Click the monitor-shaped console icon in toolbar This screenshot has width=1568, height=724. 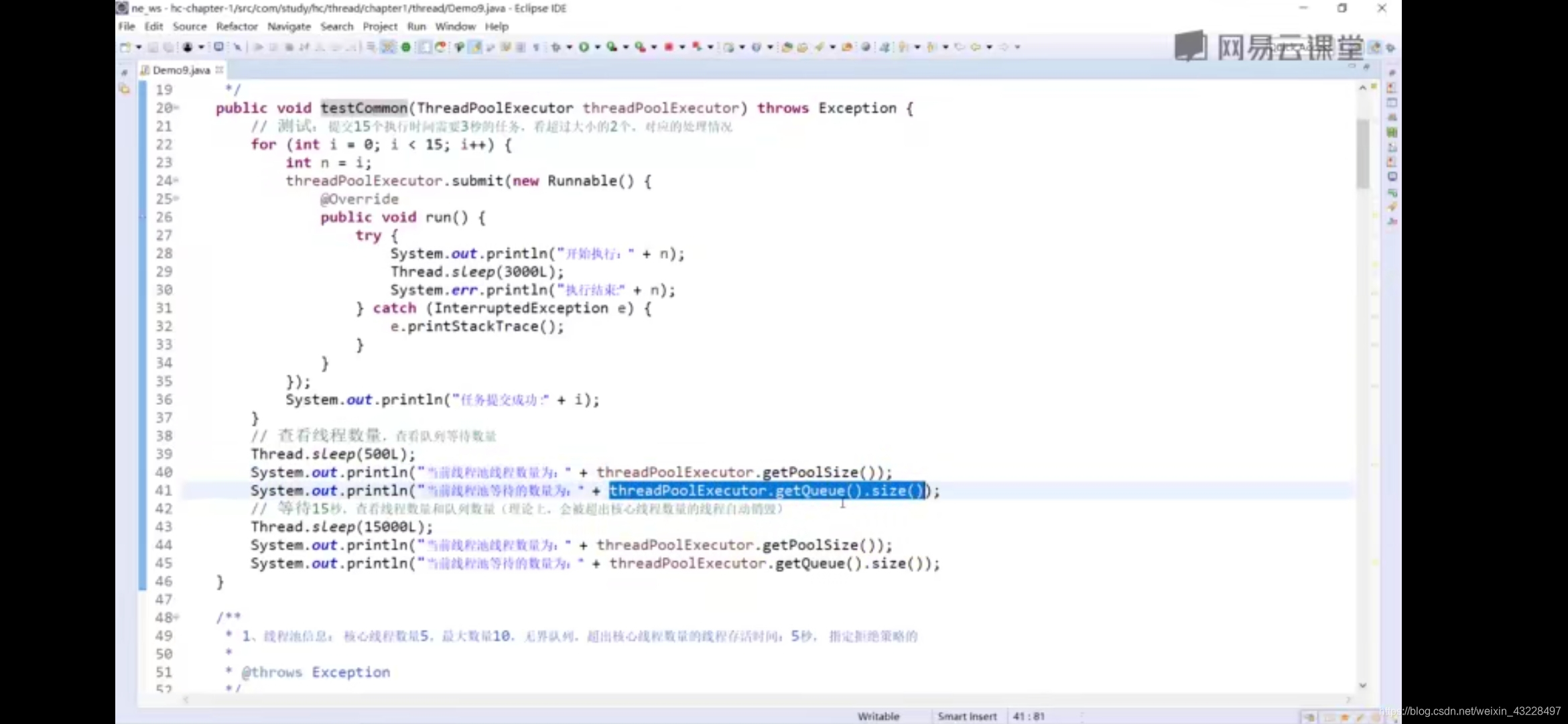coord(218,46)
